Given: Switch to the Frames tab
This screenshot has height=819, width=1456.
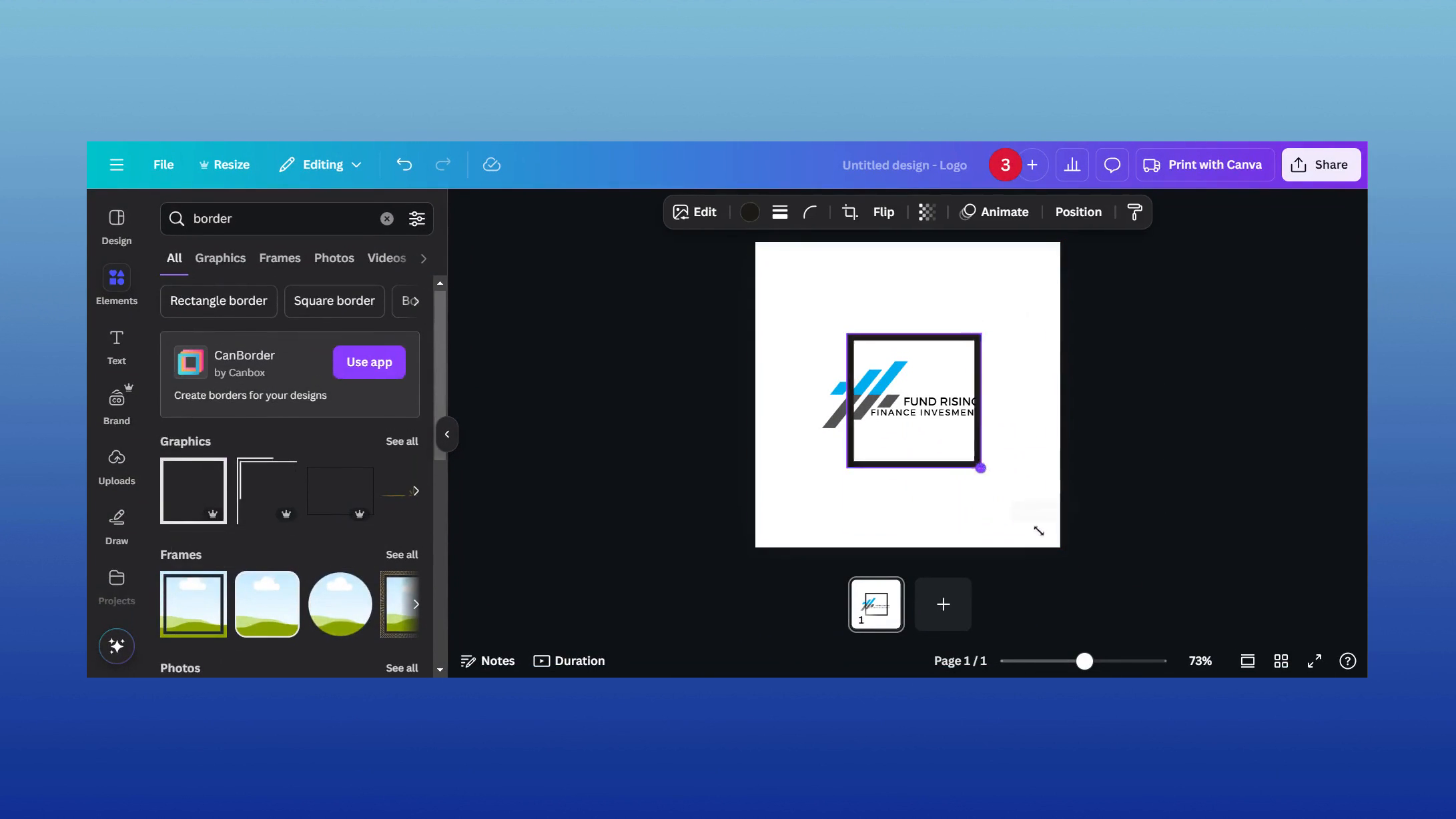Looking at the screenshot, I should point(280,258).
